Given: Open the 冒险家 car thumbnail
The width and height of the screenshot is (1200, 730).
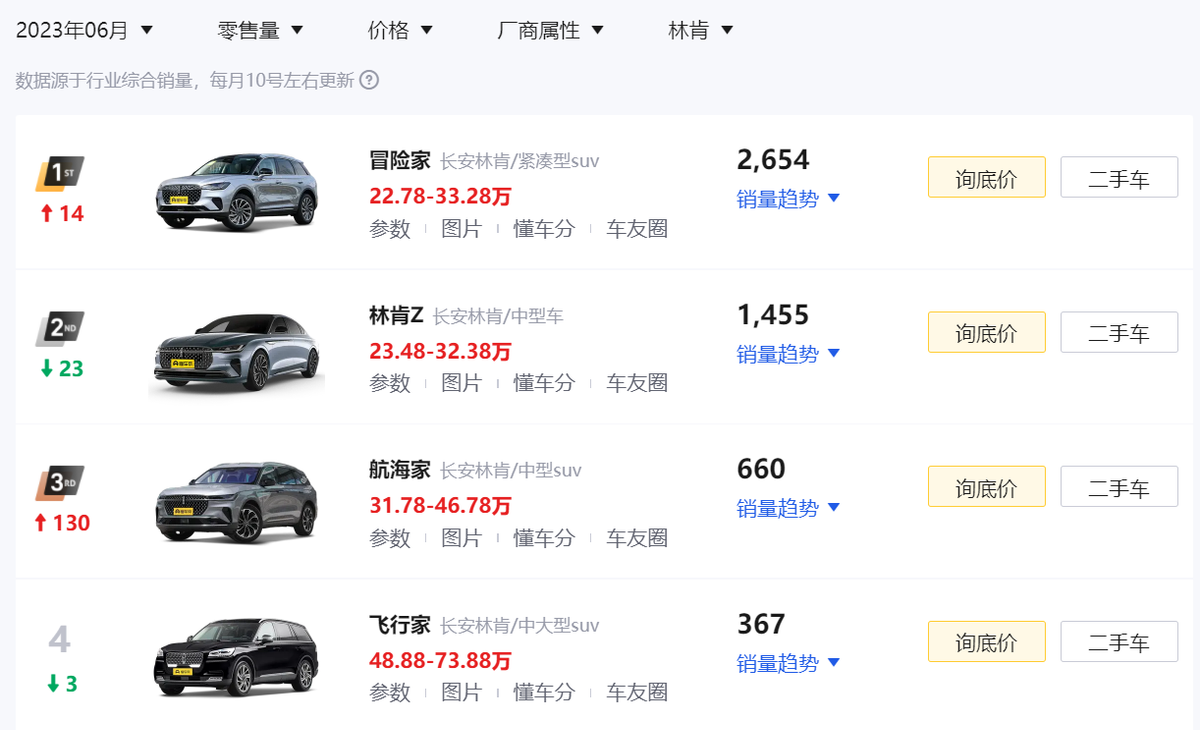Looking at the screenshot, I should click(x=237, y=192).
